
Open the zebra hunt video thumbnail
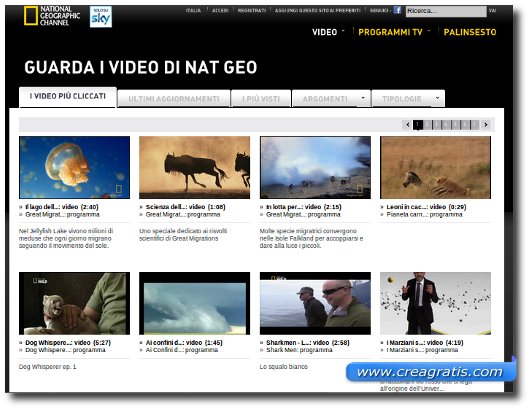point(435,167)
